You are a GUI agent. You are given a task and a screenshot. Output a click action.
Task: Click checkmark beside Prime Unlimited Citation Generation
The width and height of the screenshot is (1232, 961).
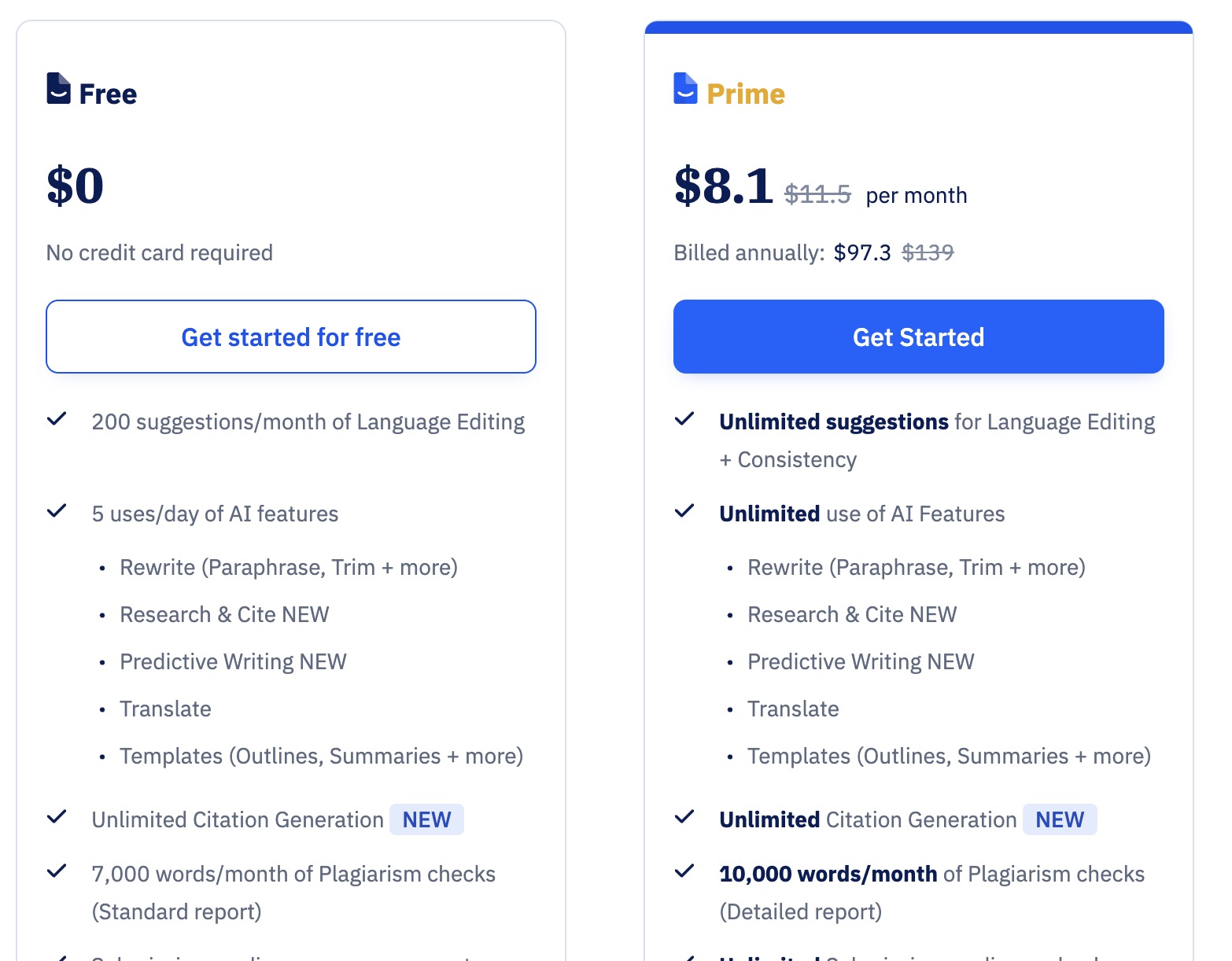pos(684,817)
